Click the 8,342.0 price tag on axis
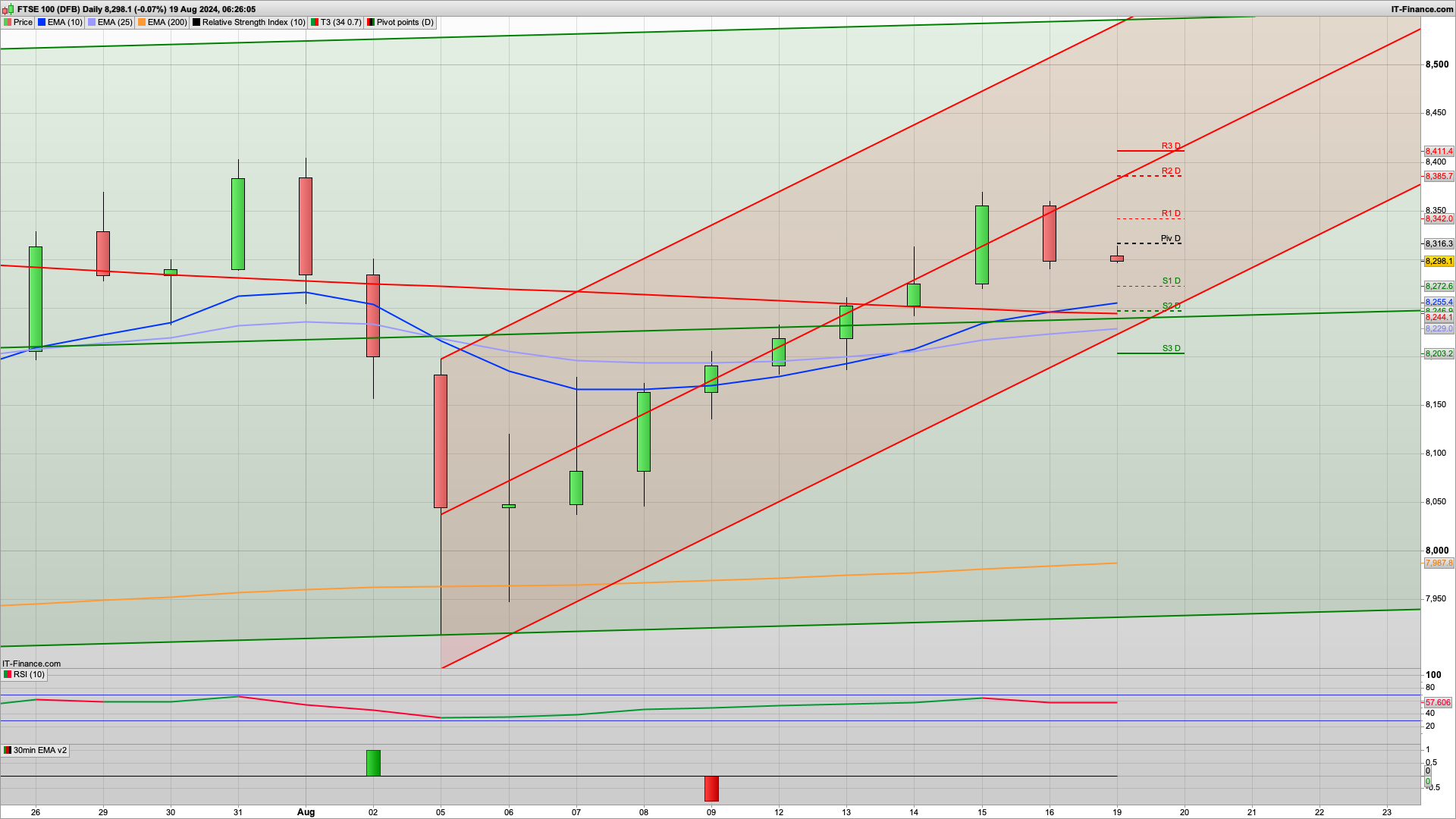 (1439, 218)
